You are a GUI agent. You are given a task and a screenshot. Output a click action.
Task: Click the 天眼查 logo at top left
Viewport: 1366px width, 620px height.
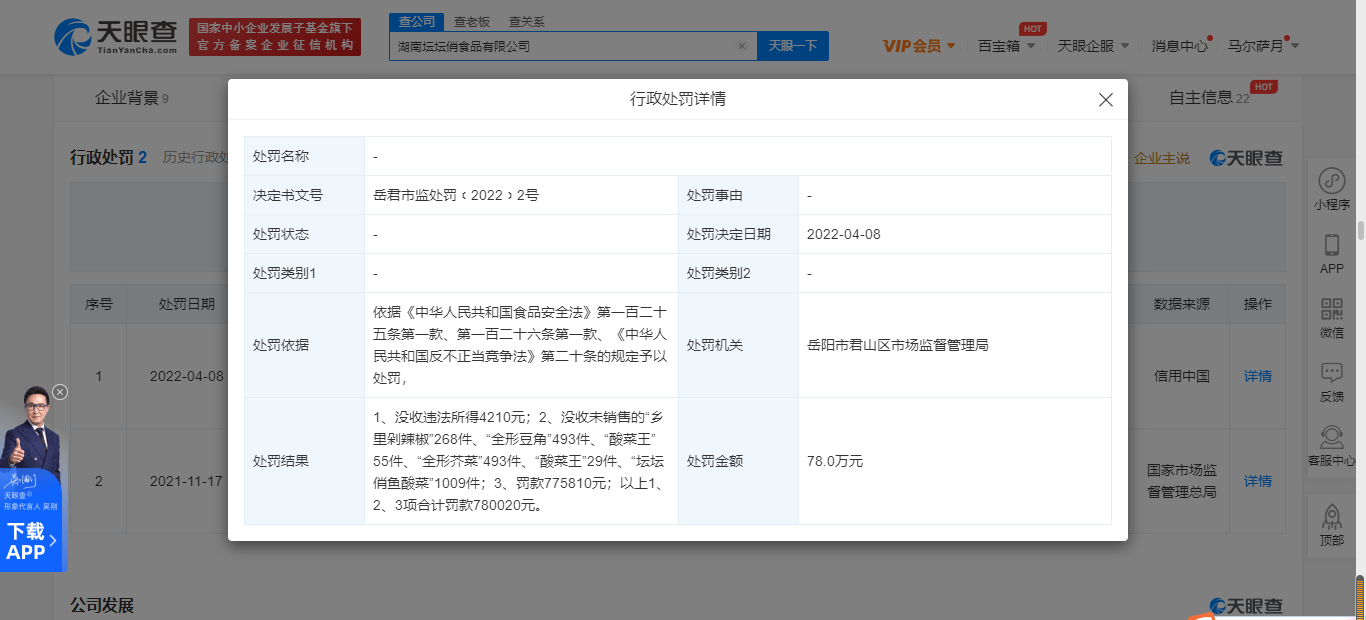coord(115,37)
